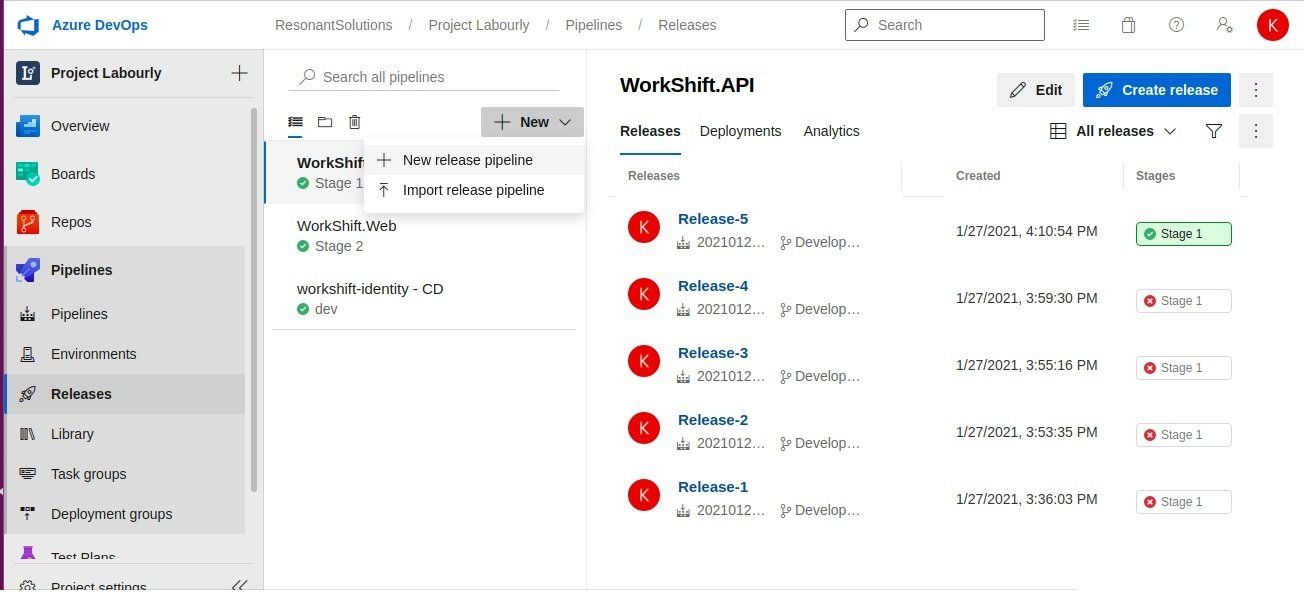
Task: Switch pipelines to folder view
Action: tap(324, 122)
